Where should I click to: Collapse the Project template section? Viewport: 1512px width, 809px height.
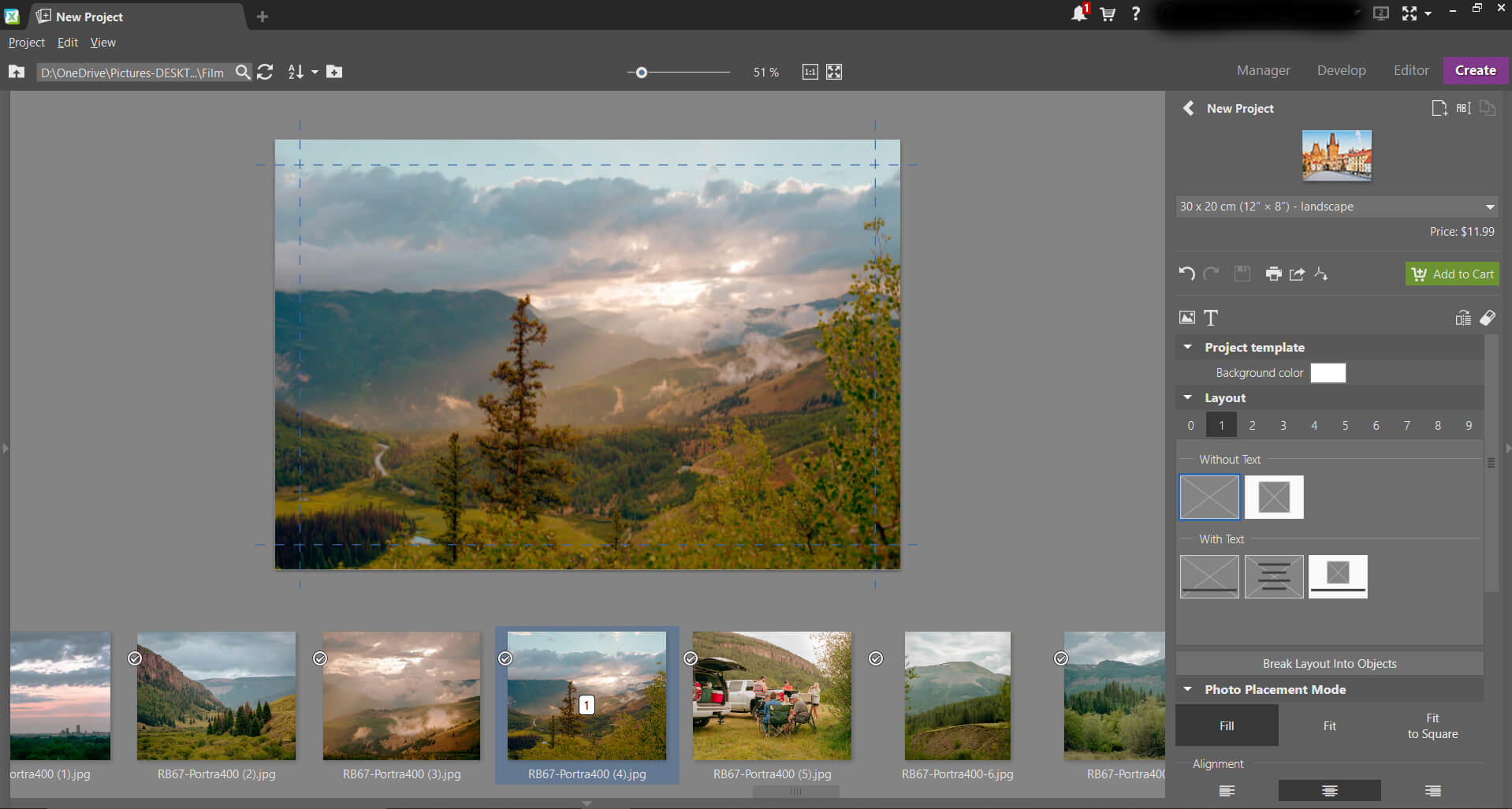coord(1188,347)
